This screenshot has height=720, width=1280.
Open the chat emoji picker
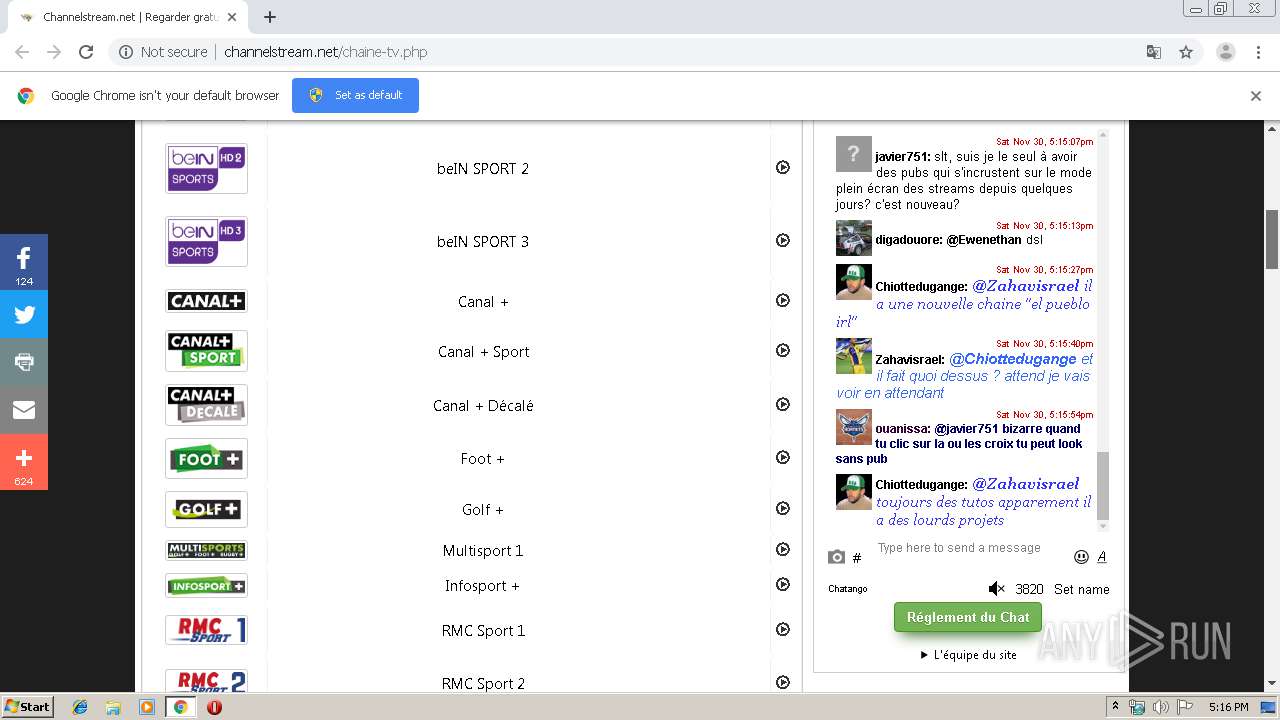(x=1081, y=557)
